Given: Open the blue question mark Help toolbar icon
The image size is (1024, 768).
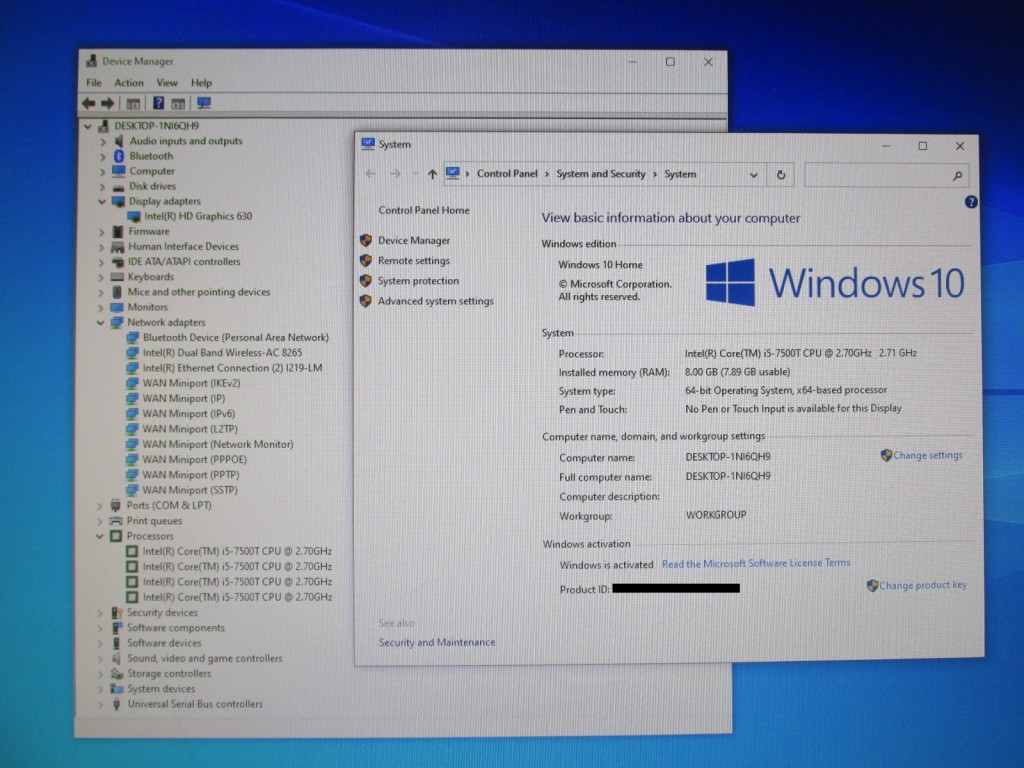Looking at the screenshot, I should [x=158, y=103].
